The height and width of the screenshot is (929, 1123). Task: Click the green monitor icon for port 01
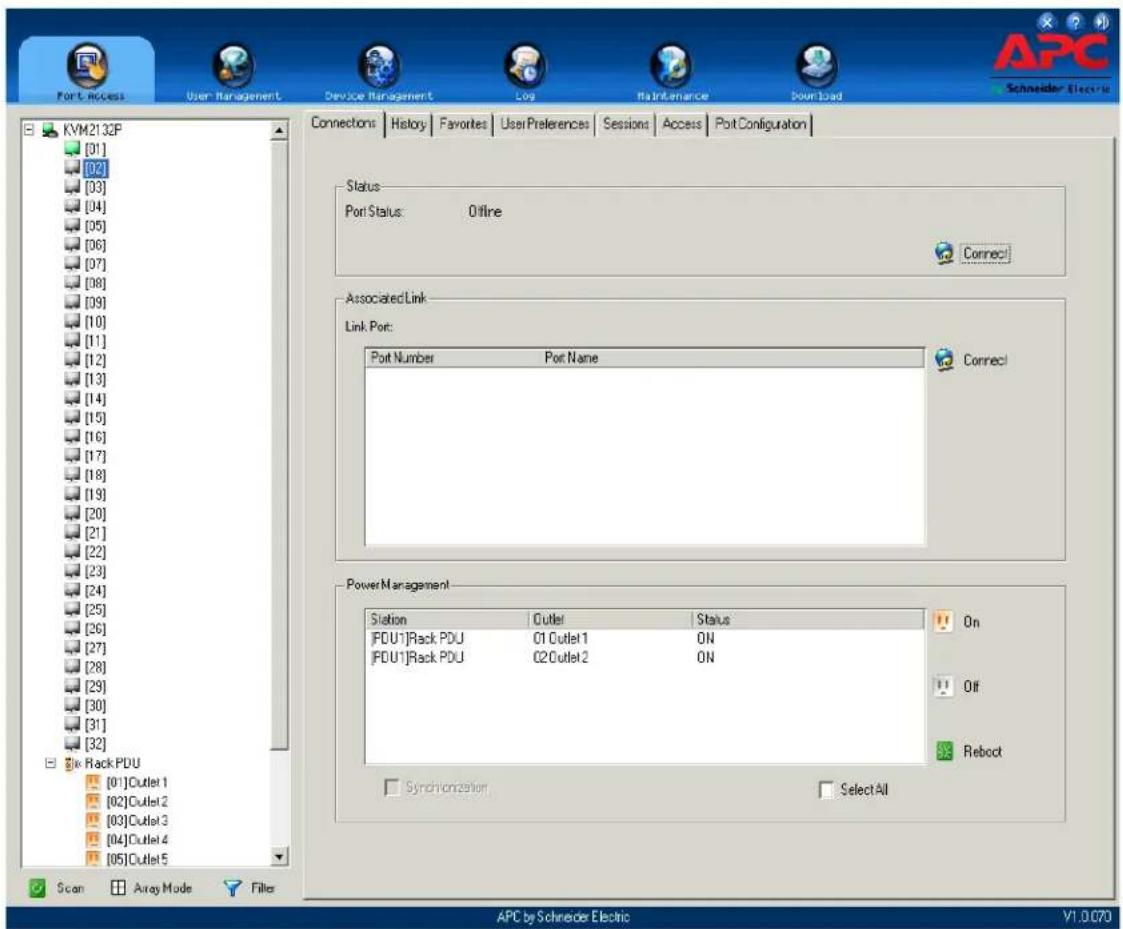point(72,148)
